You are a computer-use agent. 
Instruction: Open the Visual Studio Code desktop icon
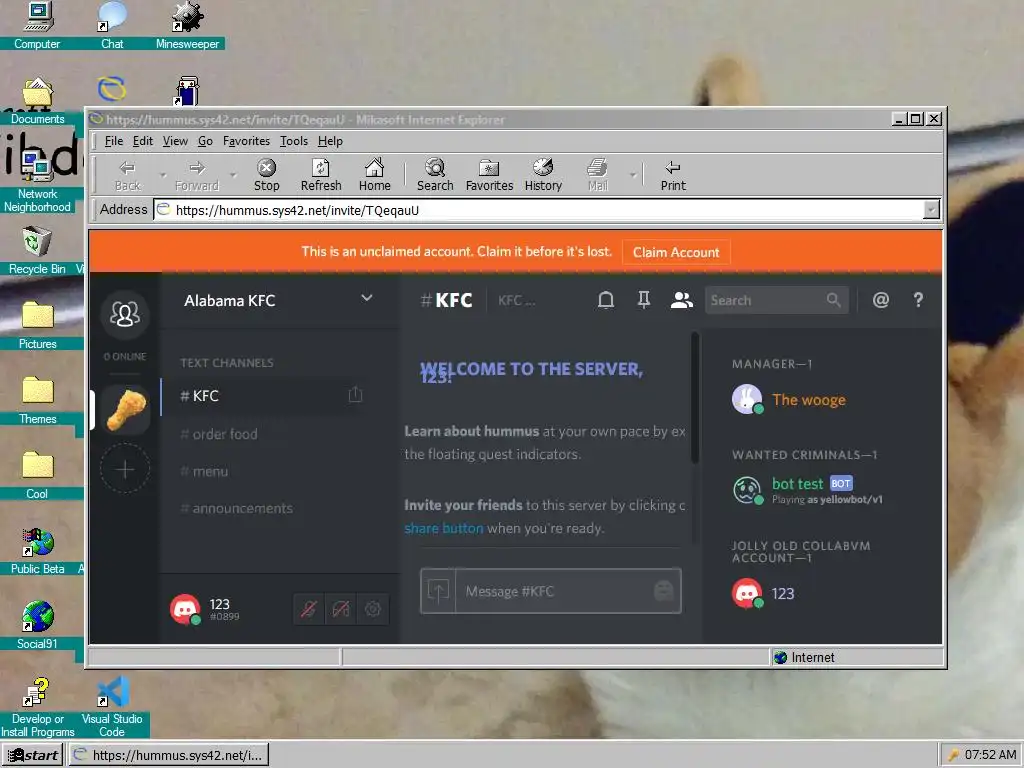pyautogui.click(x=112, y=707)
